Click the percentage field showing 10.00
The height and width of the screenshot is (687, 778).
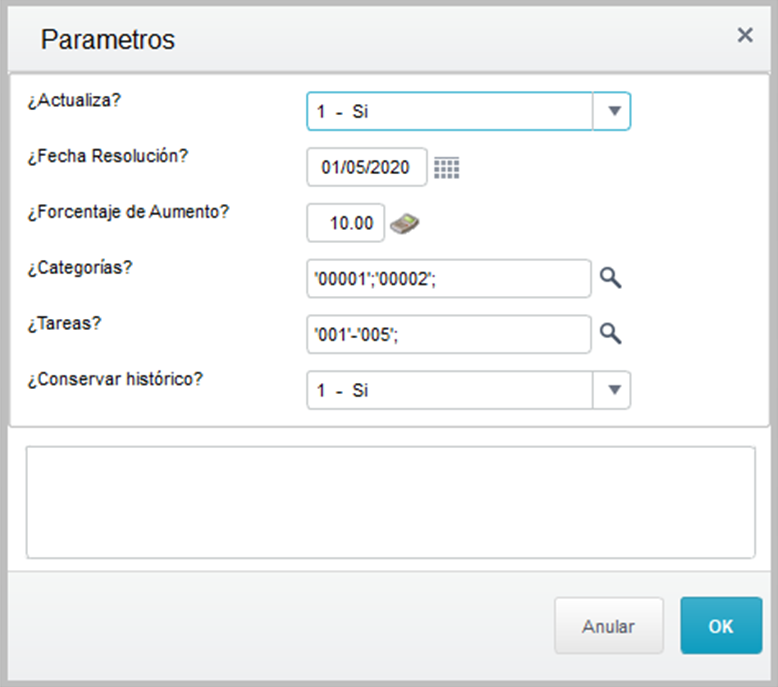(x=346, y=223)
